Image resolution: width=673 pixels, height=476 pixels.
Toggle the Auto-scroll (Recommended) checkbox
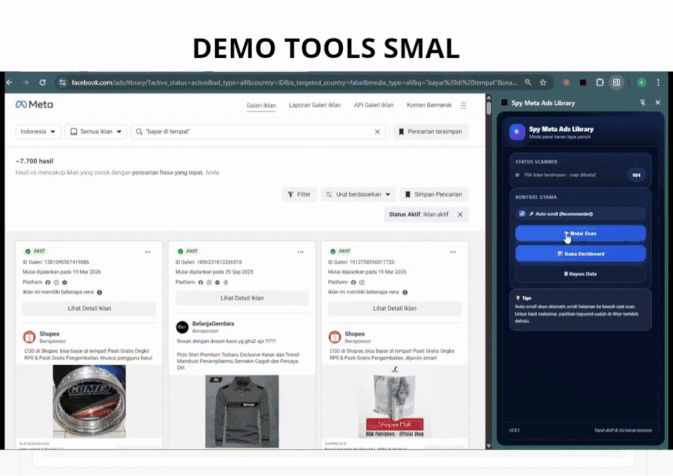point(522,214)
